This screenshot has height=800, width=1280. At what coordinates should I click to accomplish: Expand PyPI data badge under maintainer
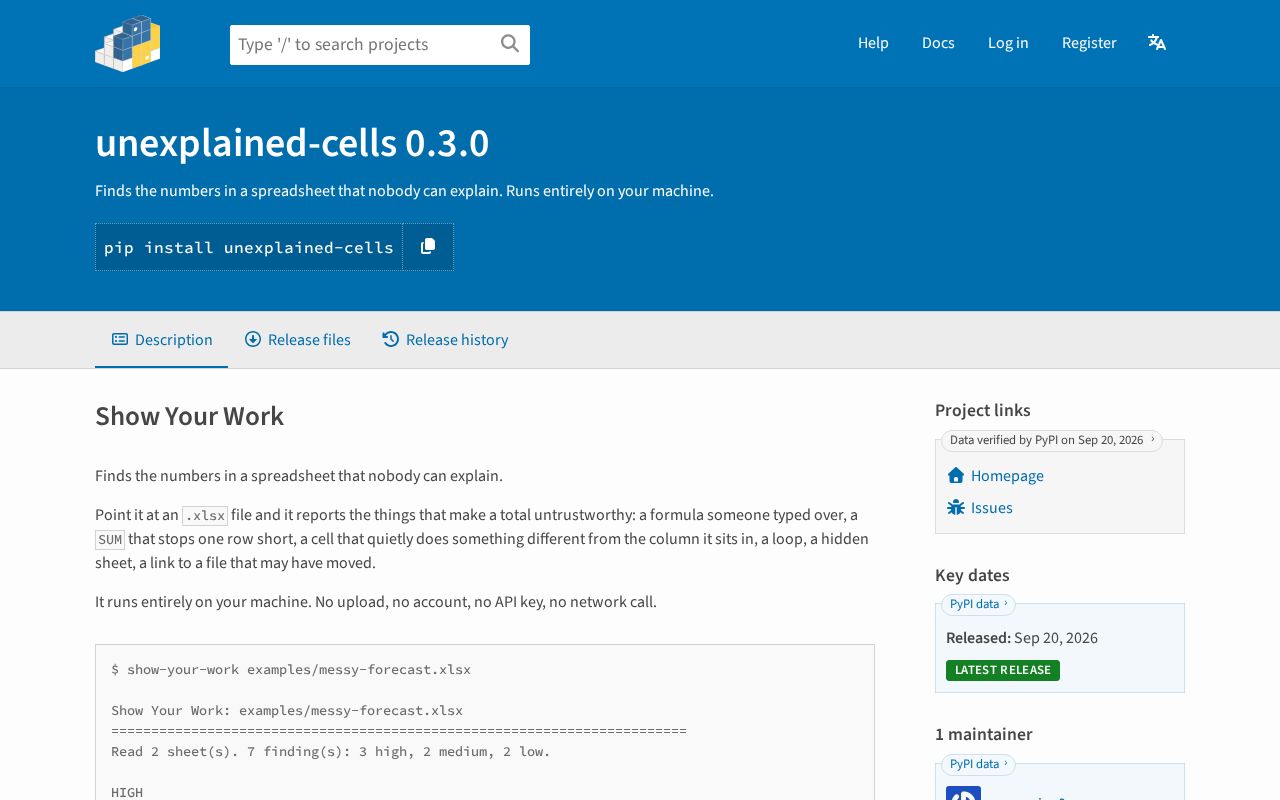click(978, 764)
